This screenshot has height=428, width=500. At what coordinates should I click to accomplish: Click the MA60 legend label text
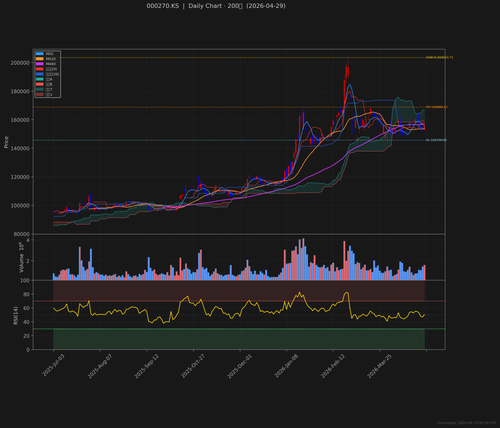51,64
